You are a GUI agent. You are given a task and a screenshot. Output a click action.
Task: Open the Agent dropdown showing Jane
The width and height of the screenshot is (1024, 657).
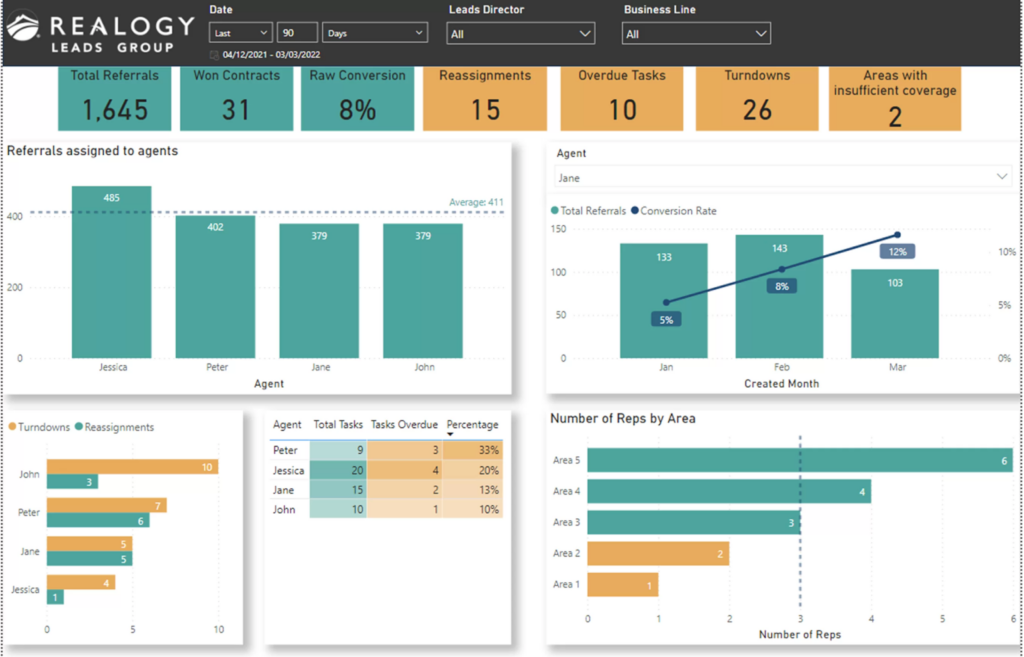(781, 177)
